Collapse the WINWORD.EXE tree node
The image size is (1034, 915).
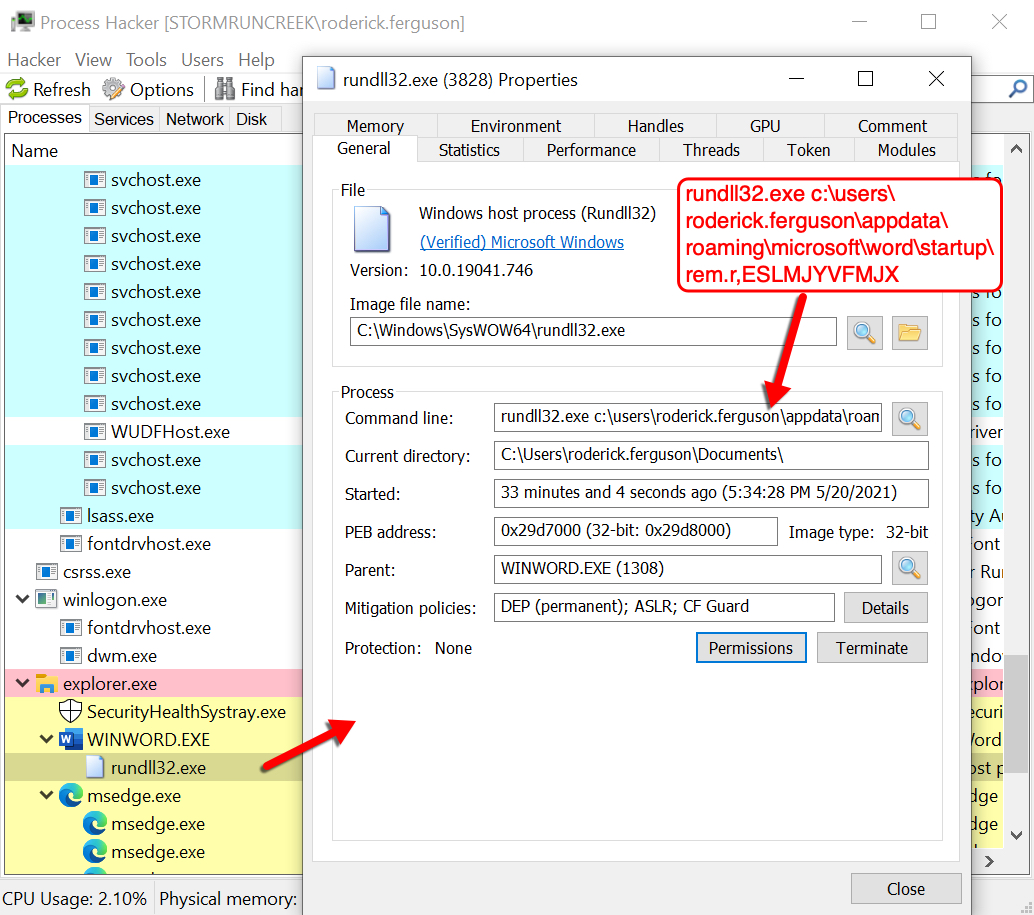(46, 739)
